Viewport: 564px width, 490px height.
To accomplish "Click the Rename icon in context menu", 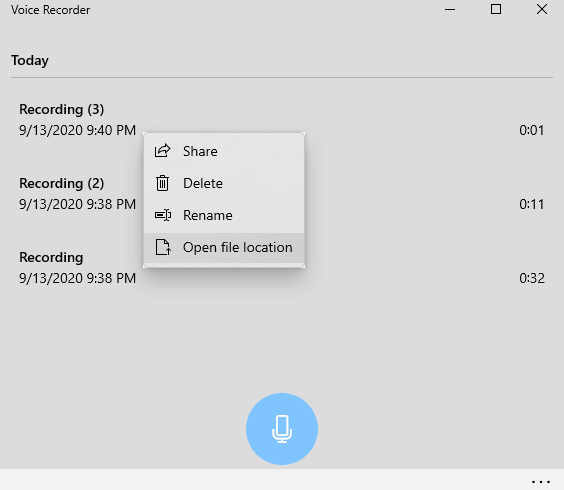I will (x=163, y=215).
